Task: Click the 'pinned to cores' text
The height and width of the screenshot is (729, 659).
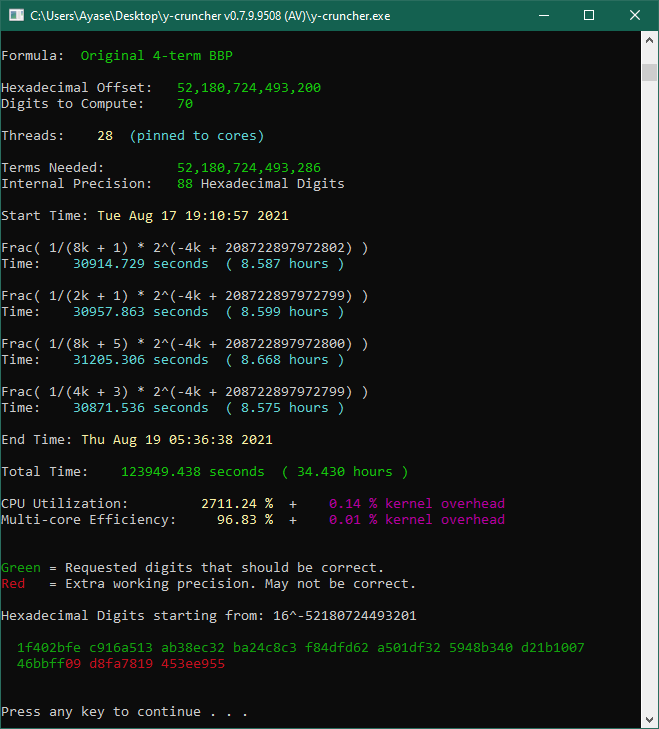Action: 197,136
